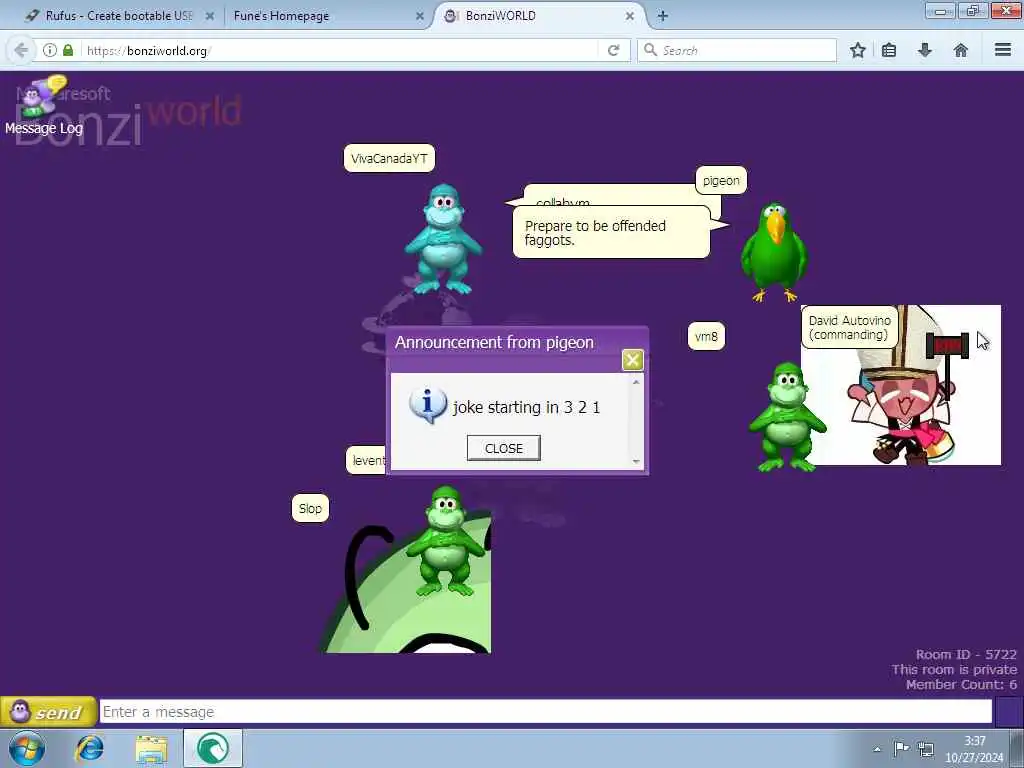Click the CLOSE button in announcement
Screen dimensions: 1024x768
point(504,448)
